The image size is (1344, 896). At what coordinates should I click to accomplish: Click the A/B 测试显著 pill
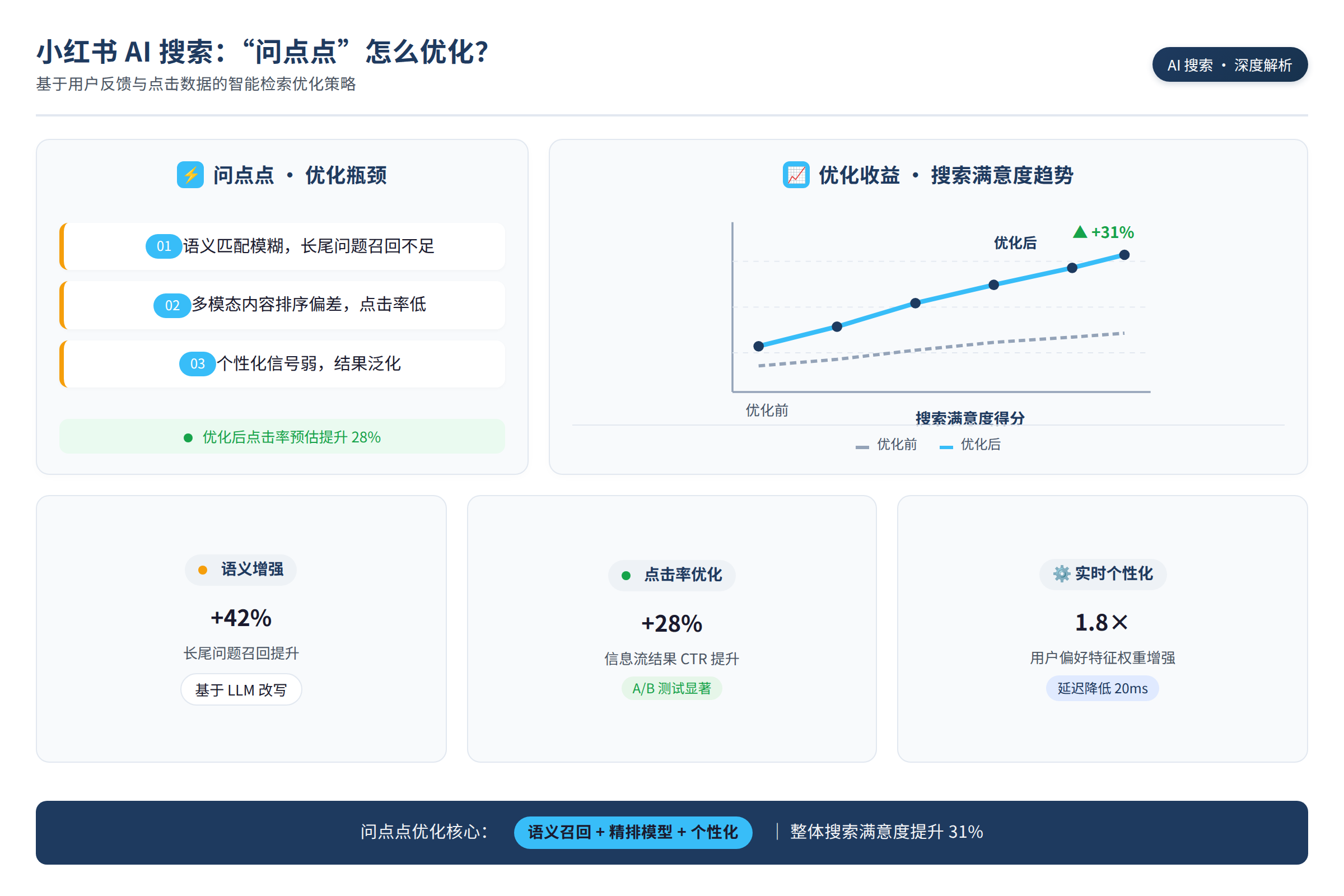click(672, 689)
